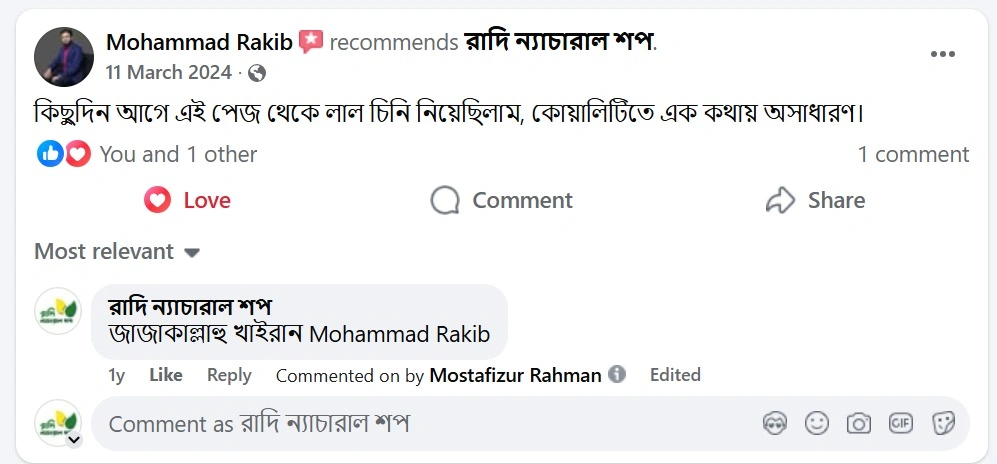Attach a photo using the camera icon
This screenshot has height=464, width=997.
coord(859,424)
